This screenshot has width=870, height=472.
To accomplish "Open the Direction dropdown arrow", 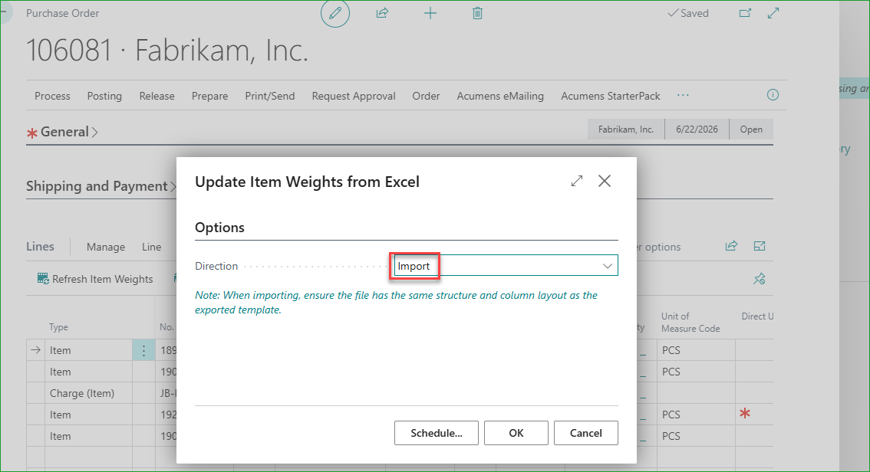I will [607, 266].
